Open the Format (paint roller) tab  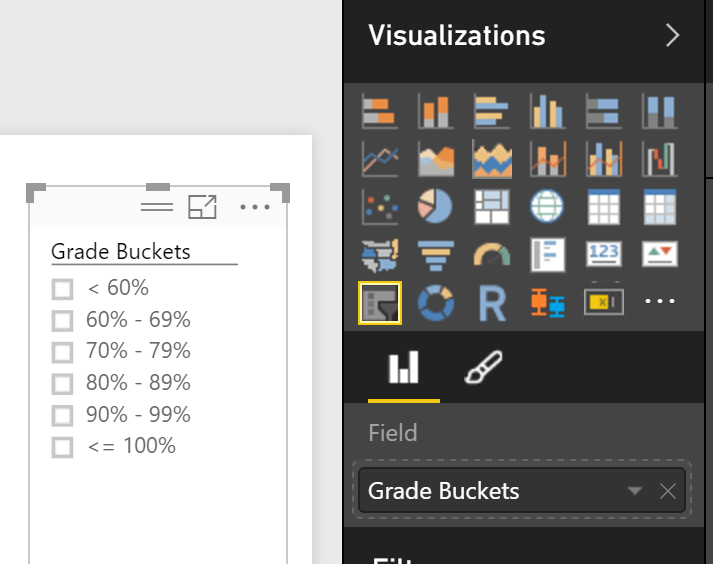(x=483, y=370)
